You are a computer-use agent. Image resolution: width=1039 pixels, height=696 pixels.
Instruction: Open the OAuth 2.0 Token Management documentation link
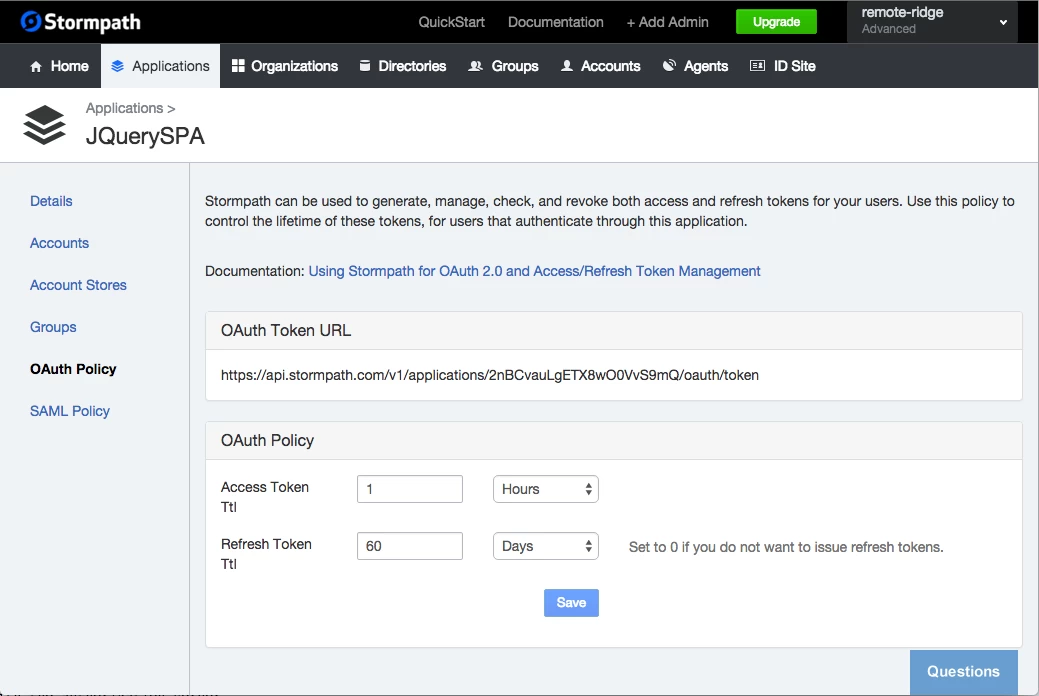[x=534, y=271]
